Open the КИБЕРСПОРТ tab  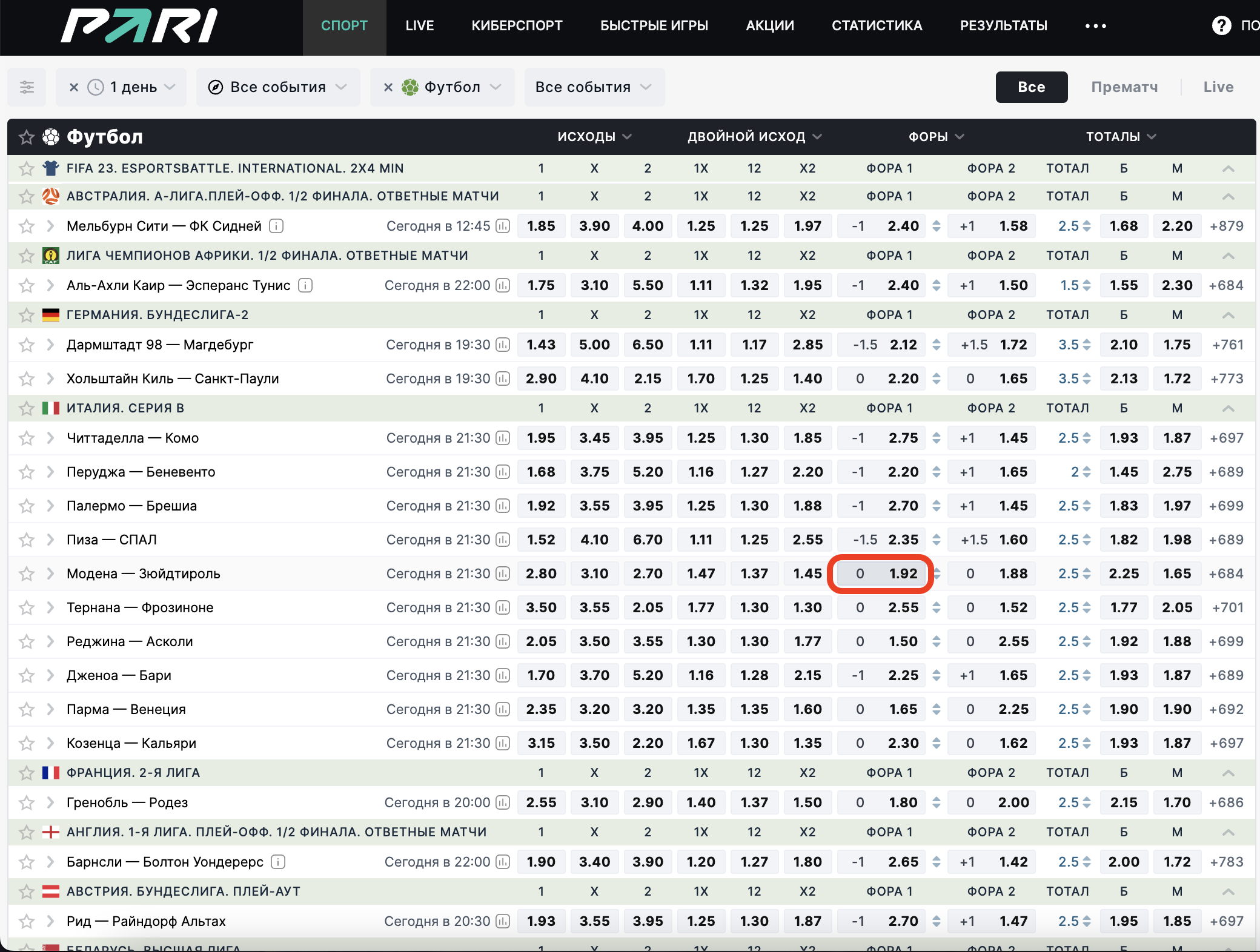coord(517,25)
